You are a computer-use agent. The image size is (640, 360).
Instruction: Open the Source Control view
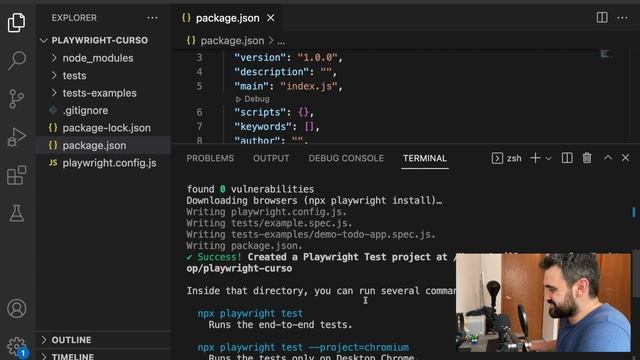(16, 99)
